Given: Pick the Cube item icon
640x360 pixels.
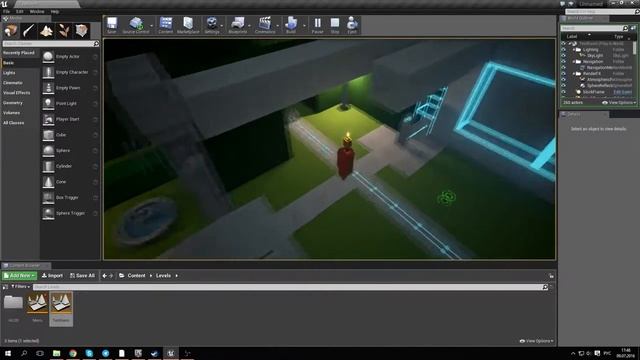Looking at the screenshot, I should coord(48,135).
